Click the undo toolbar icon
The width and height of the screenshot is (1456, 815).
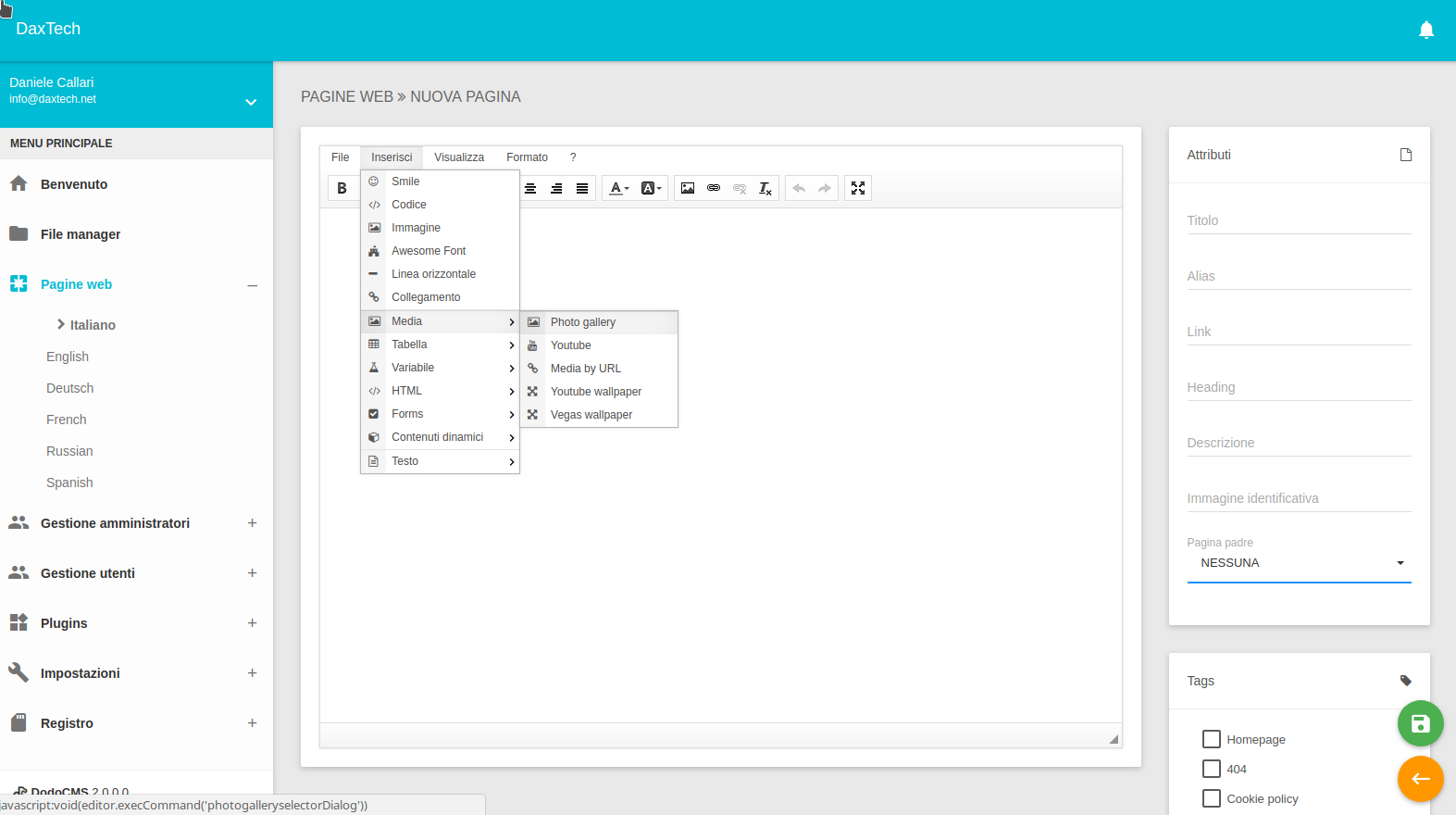[x=799, y=188]
